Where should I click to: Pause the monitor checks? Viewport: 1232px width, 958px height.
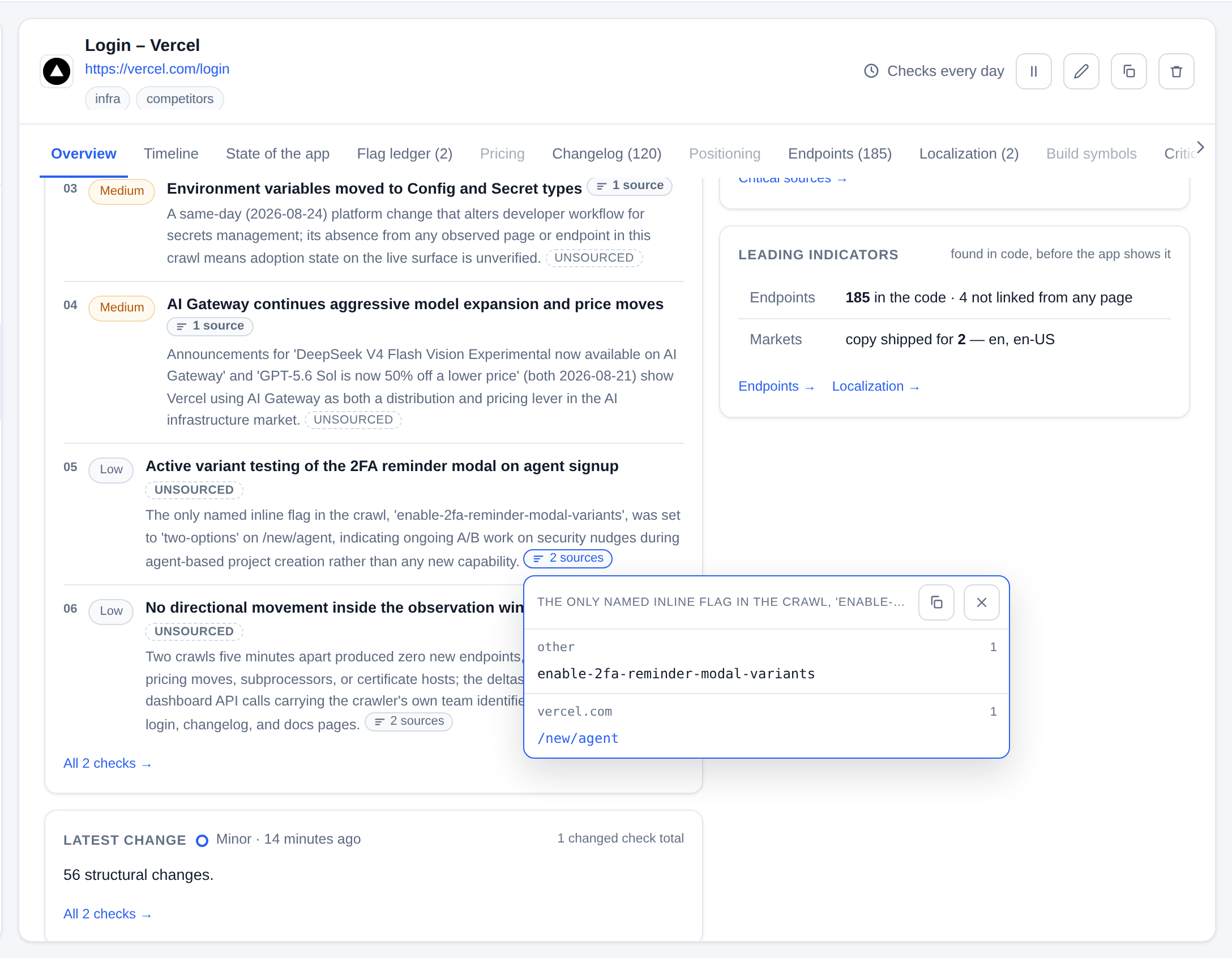pos(1033,71)
